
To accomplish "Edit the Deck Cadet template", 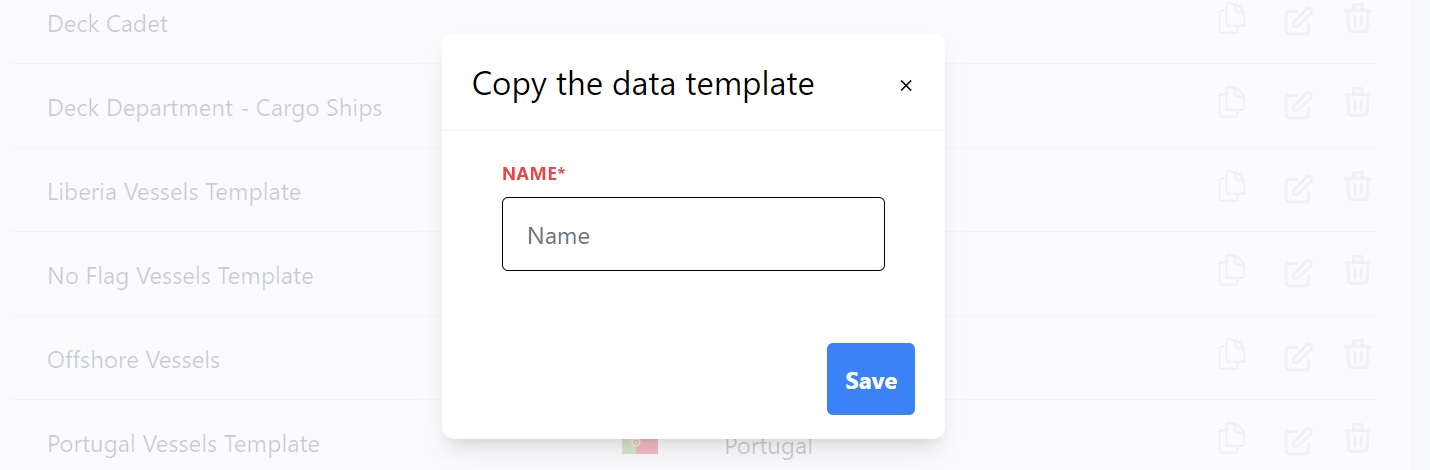I will coord(1297,19).
